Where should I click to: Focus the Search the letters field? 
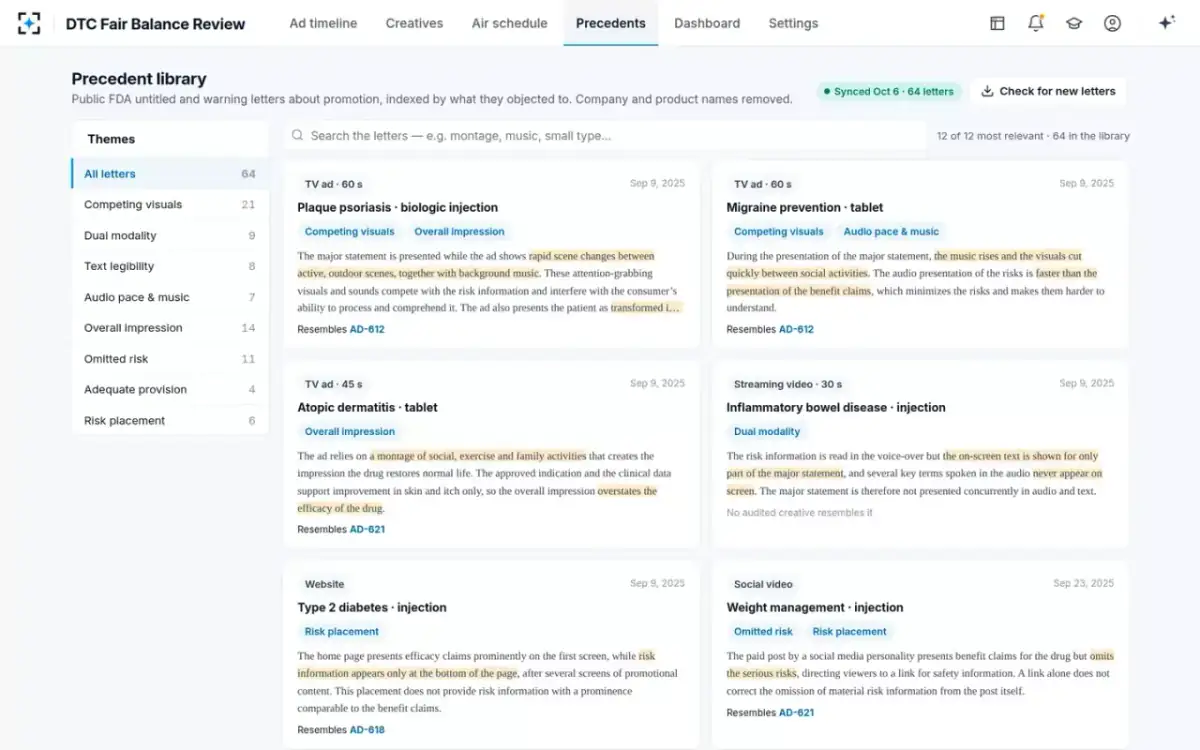(x=605, y=135)
